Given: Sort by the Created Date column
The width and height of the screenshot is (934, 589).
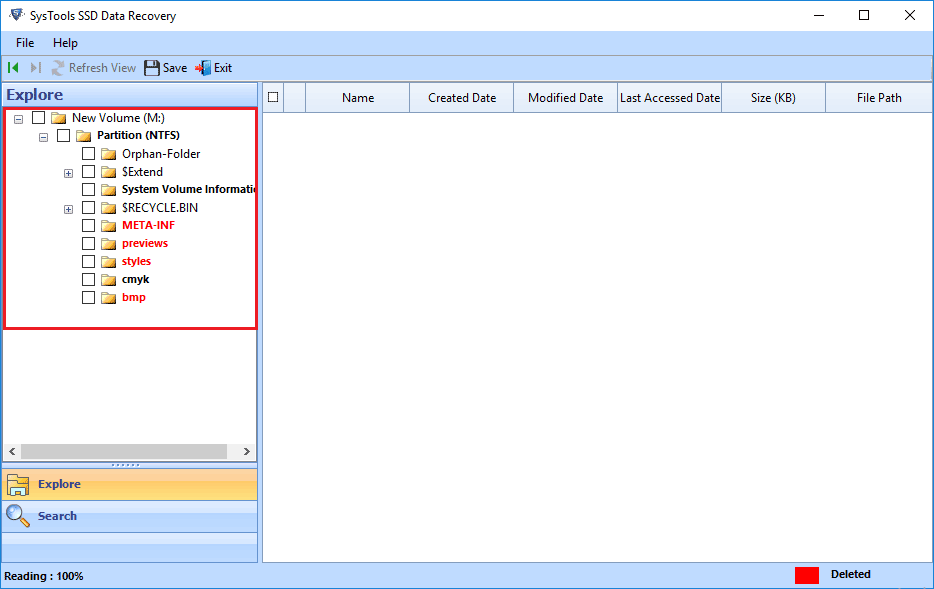Looking at the screenshot, I should pyautogui.click(x=462, y=98).
